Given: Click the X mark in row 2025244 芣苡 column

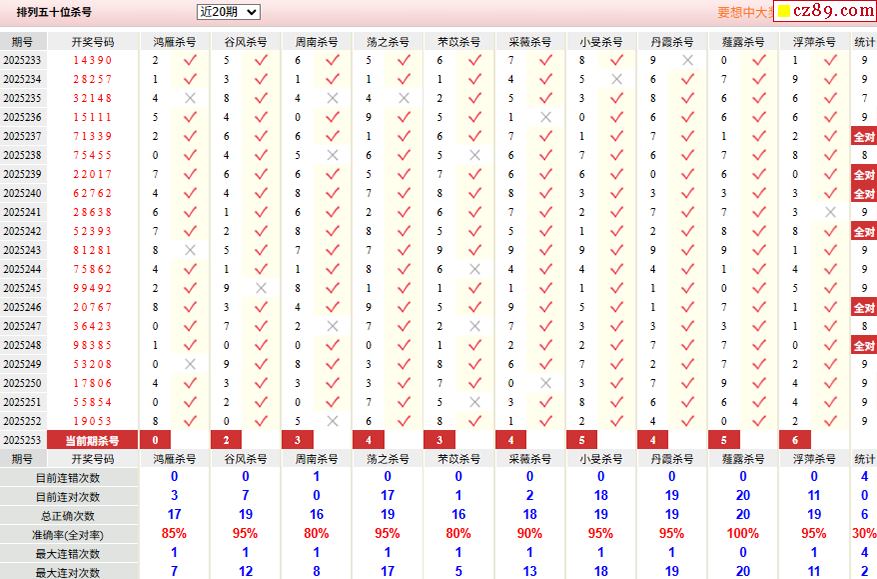Looking at the screenshot, I should [x=474, y=269].
